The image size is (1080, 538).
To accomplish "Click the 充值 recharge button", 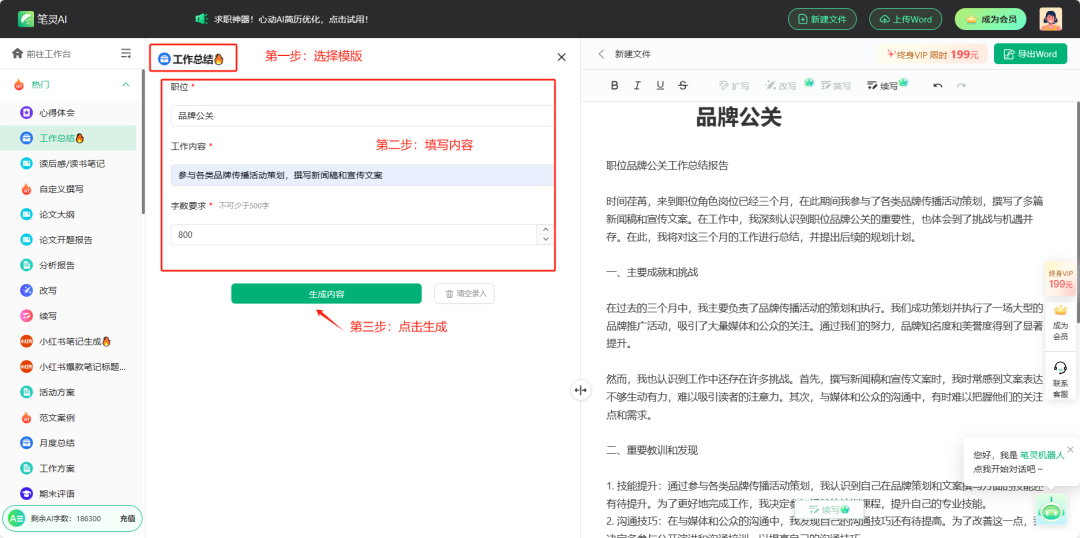I will pos(127,519).
